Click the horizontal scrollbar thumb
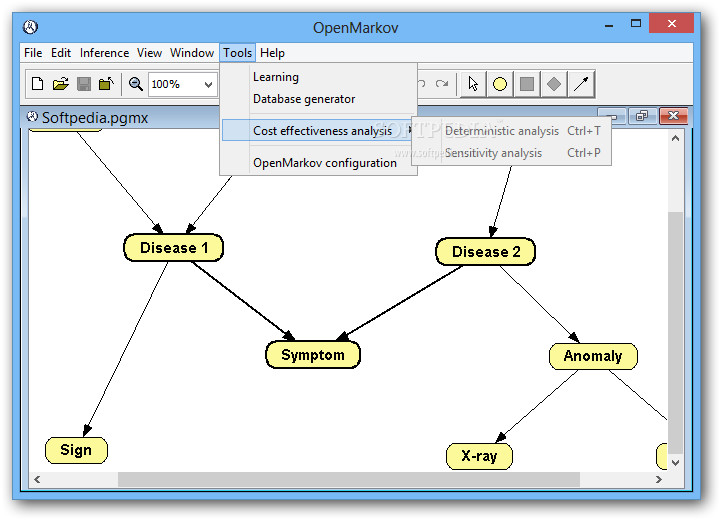721x520 pixels. click(x=349, y=479)
